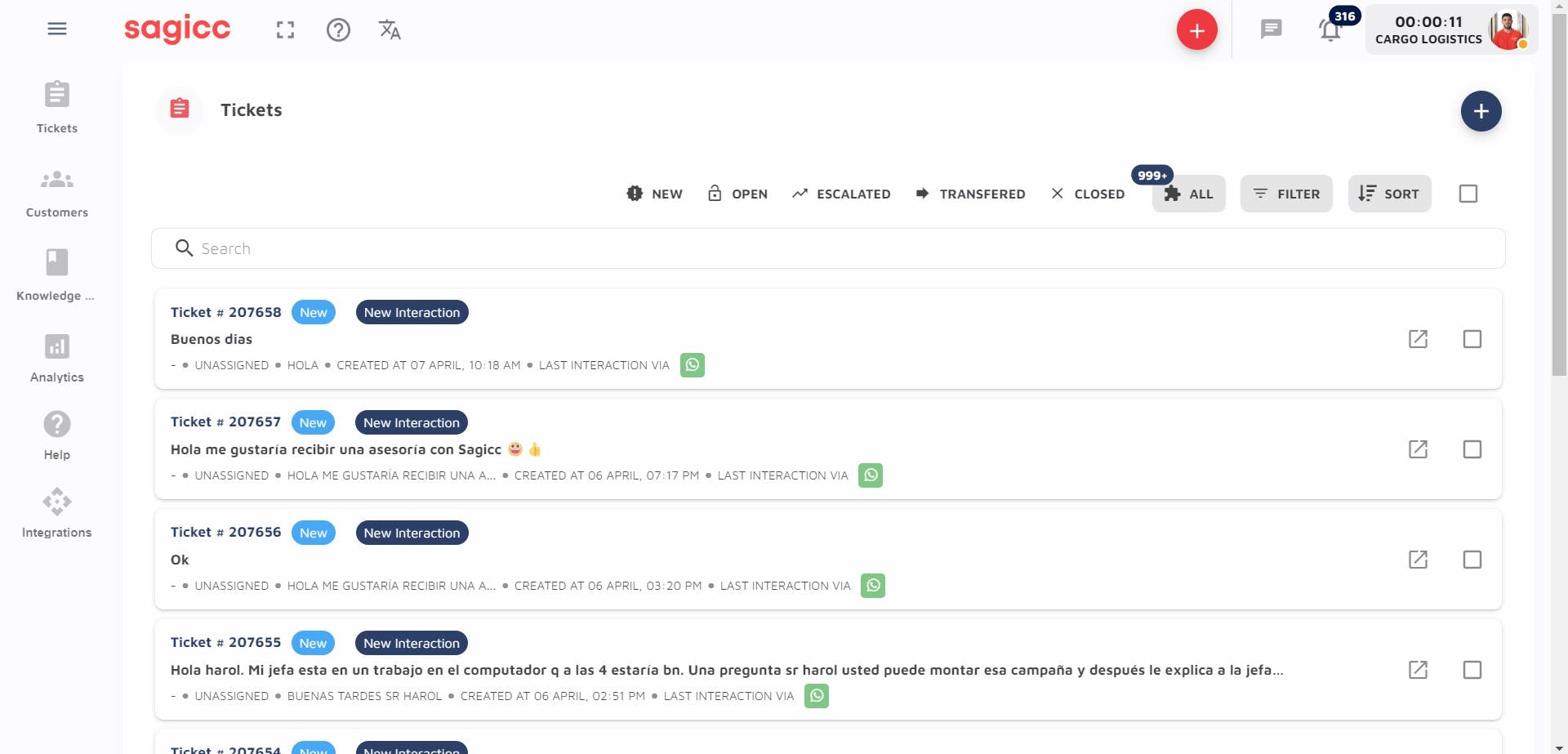Open Analytics in the sidebar
Screen dimensions: 1568x754
(57, 359)
